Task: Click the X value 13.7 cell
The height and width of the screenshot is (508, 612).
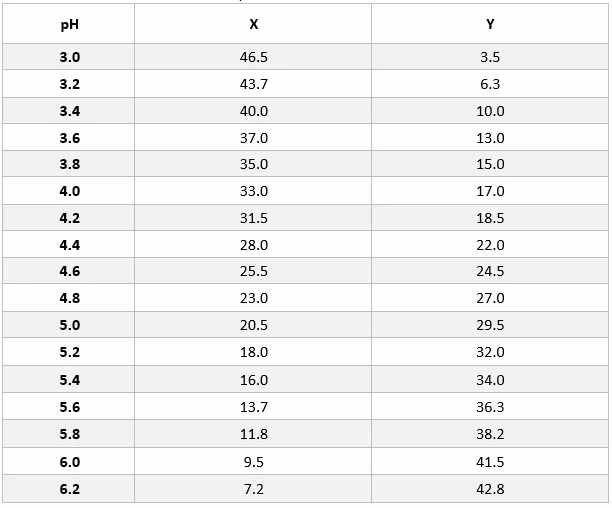Action: pyautogui.click(x=253, y=407)
